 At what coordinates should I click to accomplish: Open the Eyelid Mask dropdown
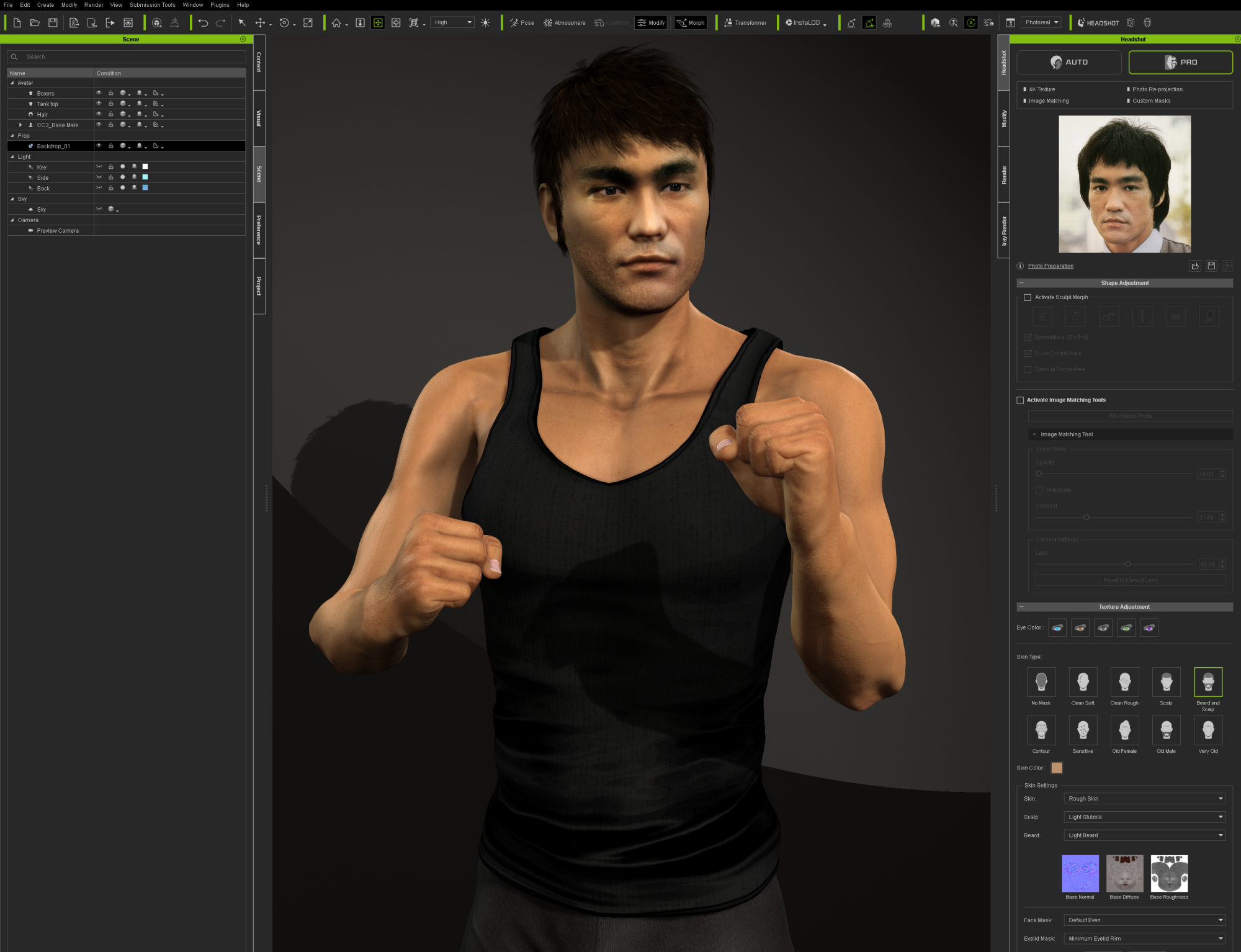click(x=1145, y=939)
